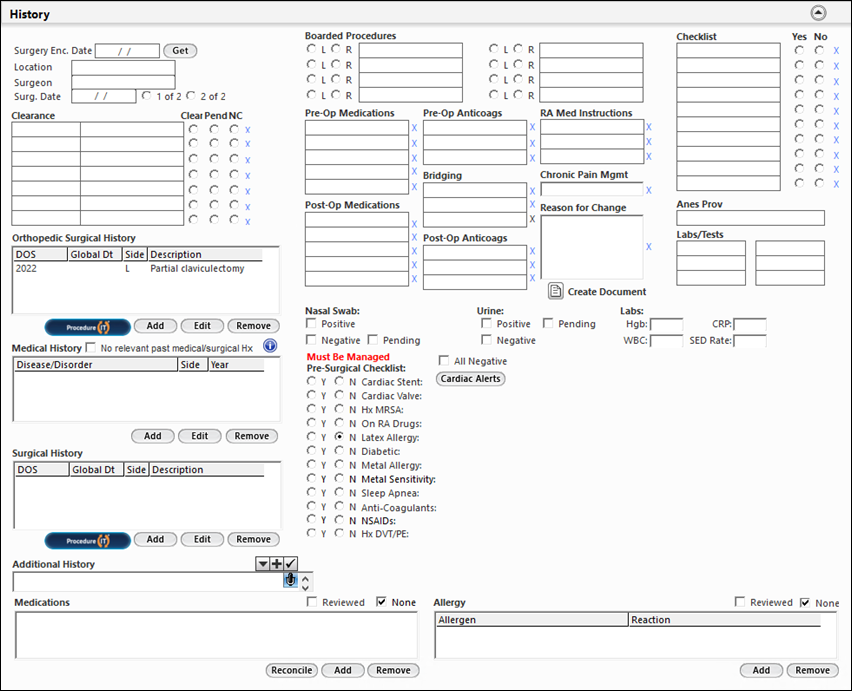Image resolution: width=852 pixels, height=691 pixels.
Task: Click the Procedure IT button under Surgical History
Action: coord(87,541)
